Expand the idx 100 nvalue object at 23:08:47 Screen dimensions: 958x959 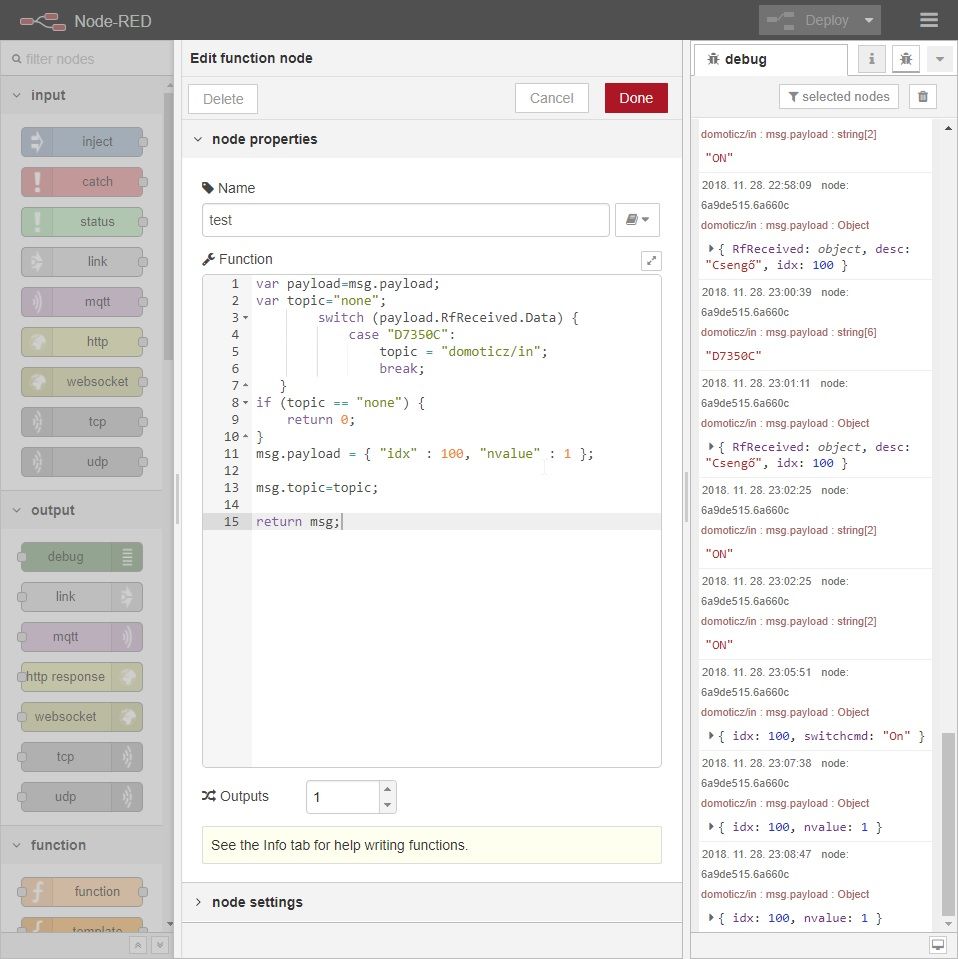[711, 918]
